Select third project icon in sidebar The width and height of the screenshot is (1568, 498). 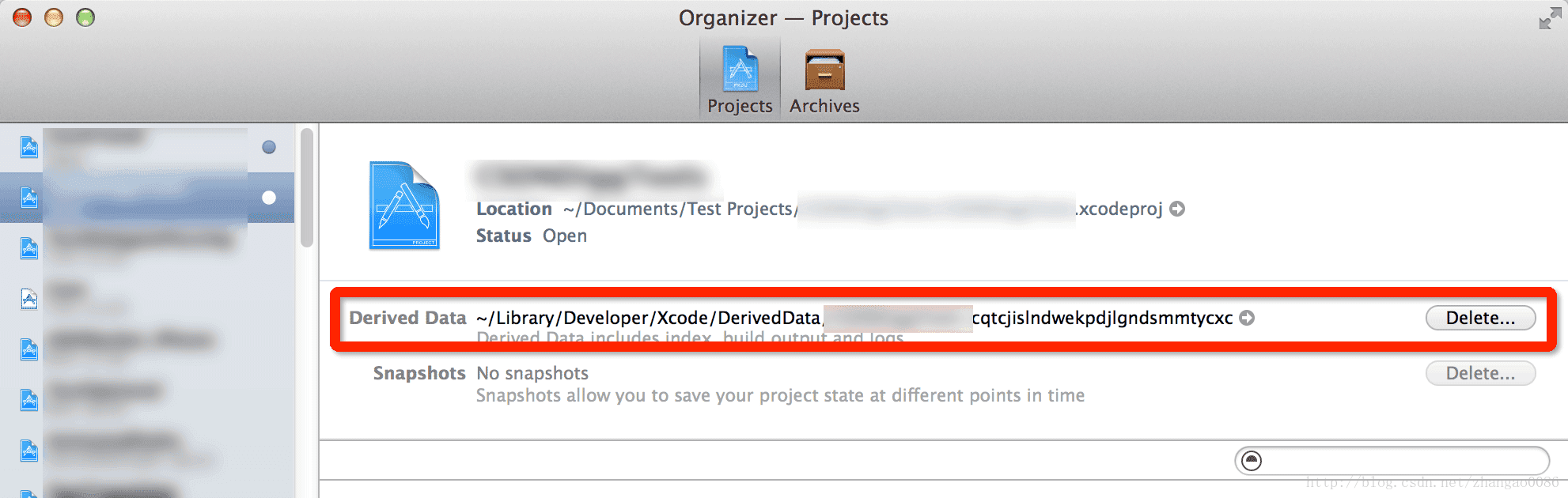coord(29,248)
